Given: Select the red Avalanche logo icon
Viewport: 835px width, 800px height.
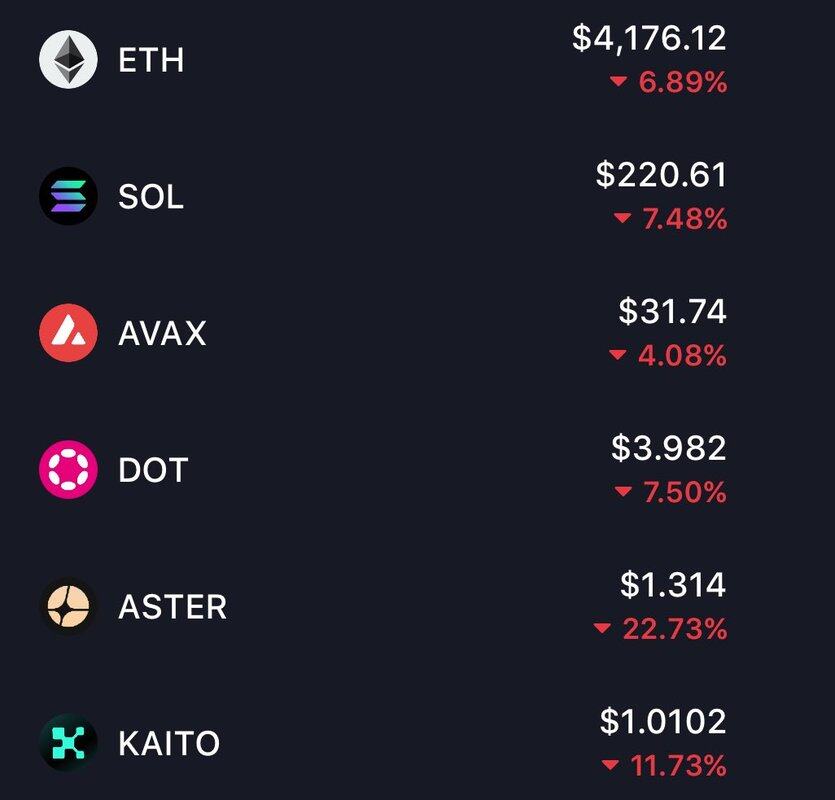Looking at the screenshot, I should pos(68,333).
